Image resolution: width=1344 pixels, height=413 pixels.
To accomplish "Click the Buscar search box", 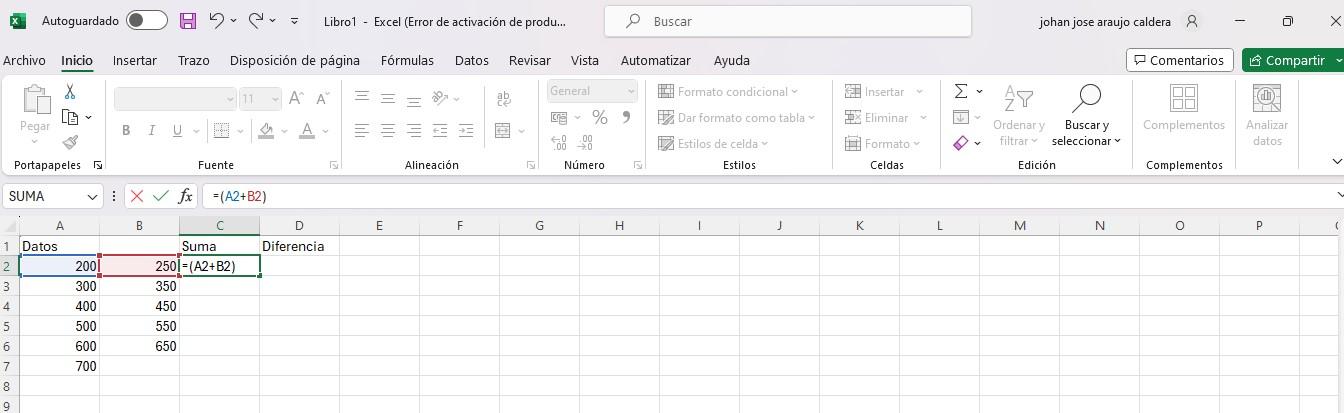I will point(788,21).
